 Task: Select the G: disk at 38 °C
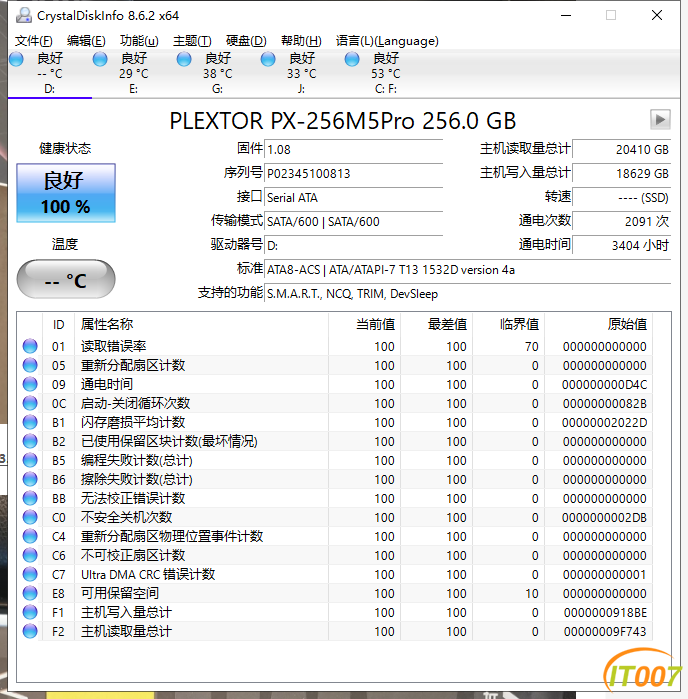[x=217, y=74]
